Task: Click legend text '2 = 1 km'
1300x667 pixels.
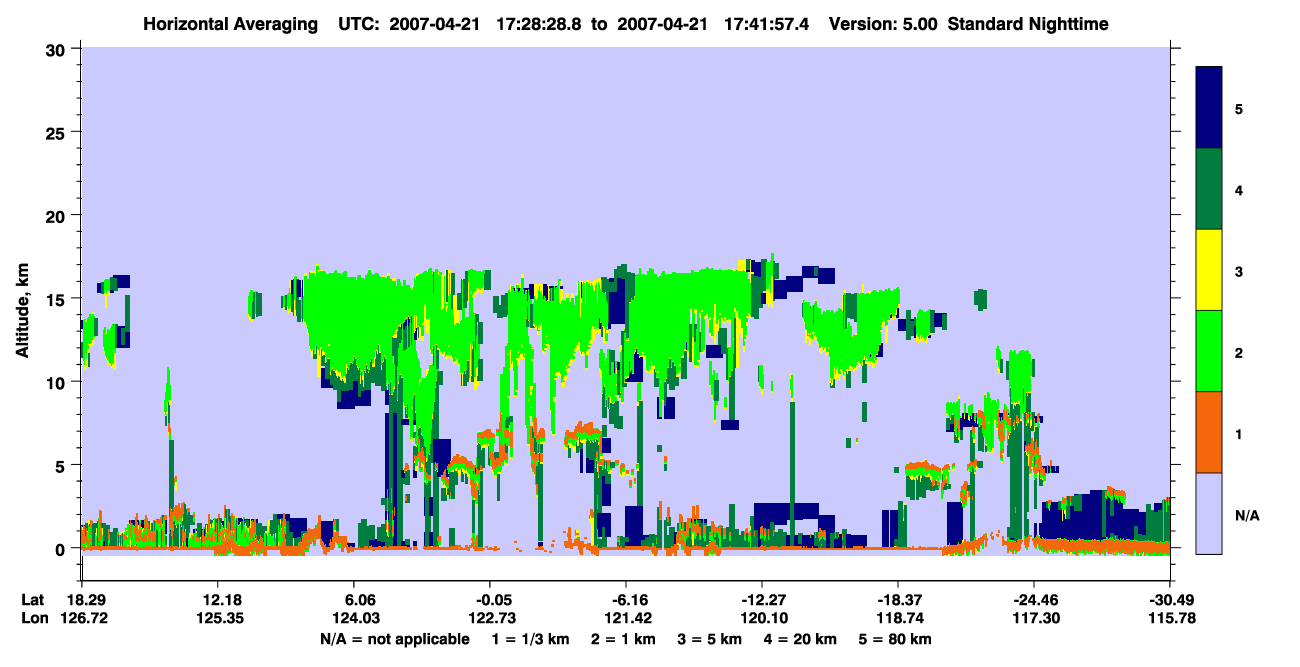Action: click(x=623, y=639)
